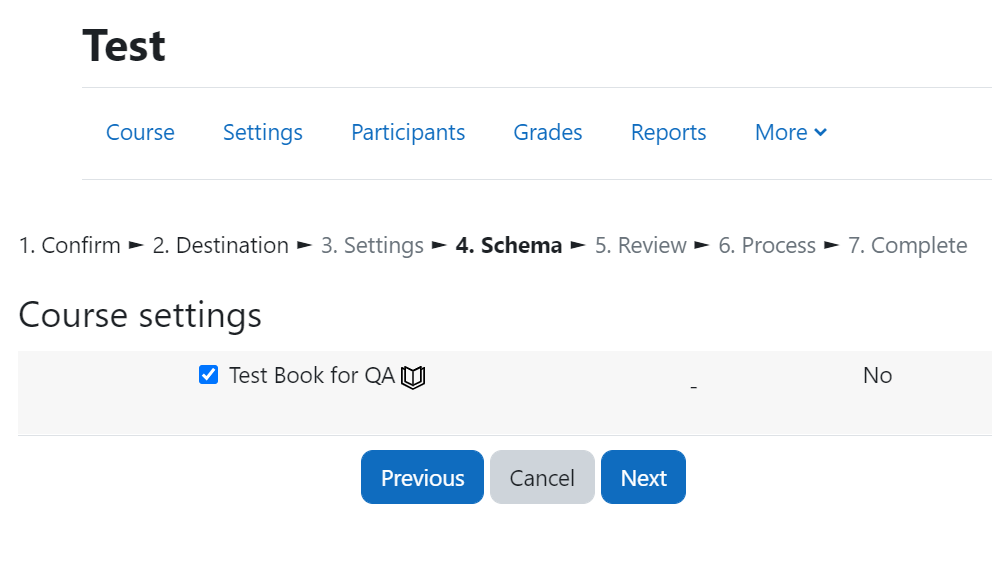This screenshot has height=577, width=992.
Task: Click the Test page heading
Action: coord(124,46)
